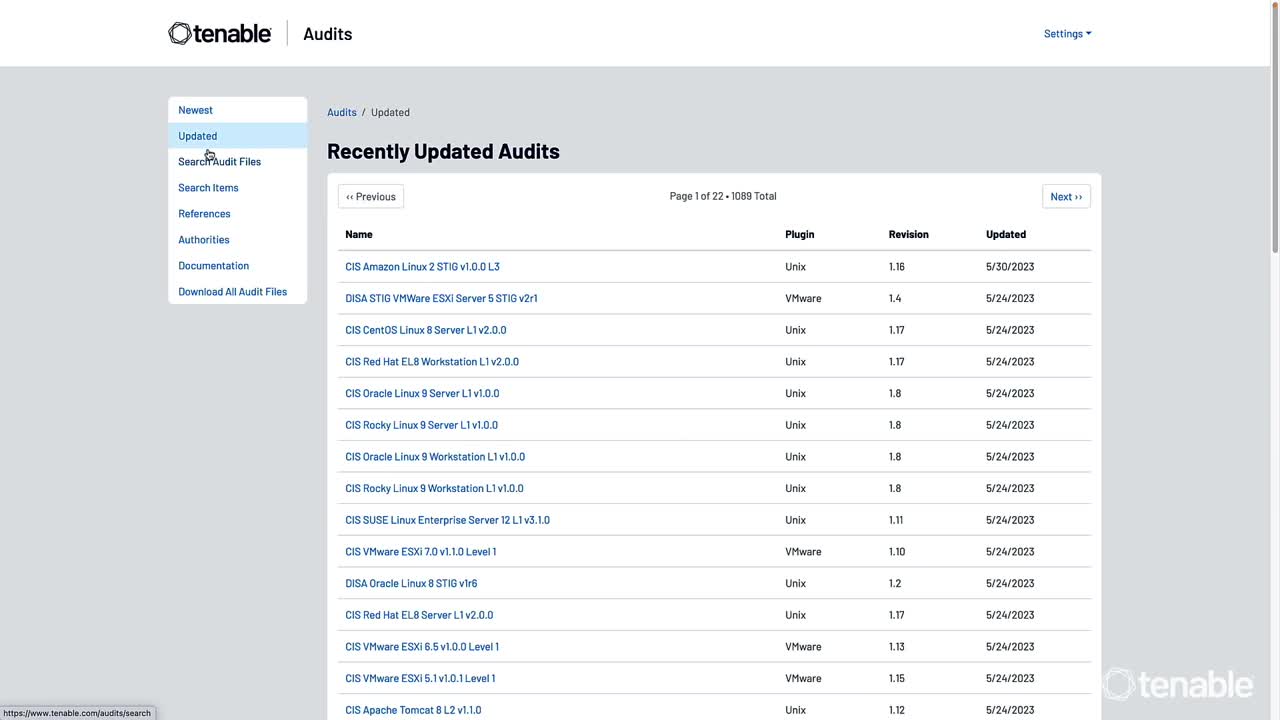Select Search Audit Files in sidebar
The width and height of the screenshot is (1280, 720).
(x=219, y=162)
